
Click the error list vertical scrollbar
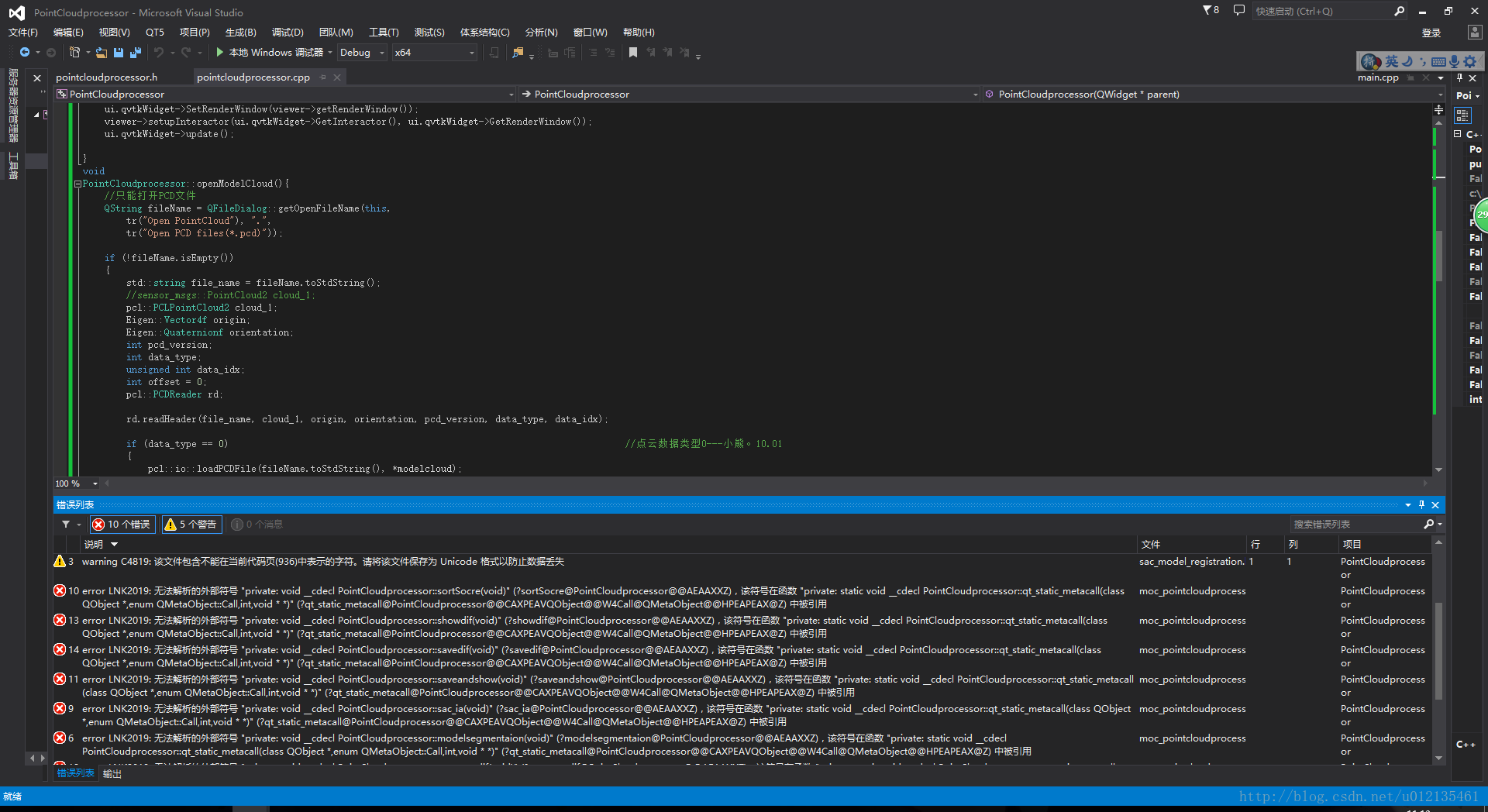coord(1438,651)
